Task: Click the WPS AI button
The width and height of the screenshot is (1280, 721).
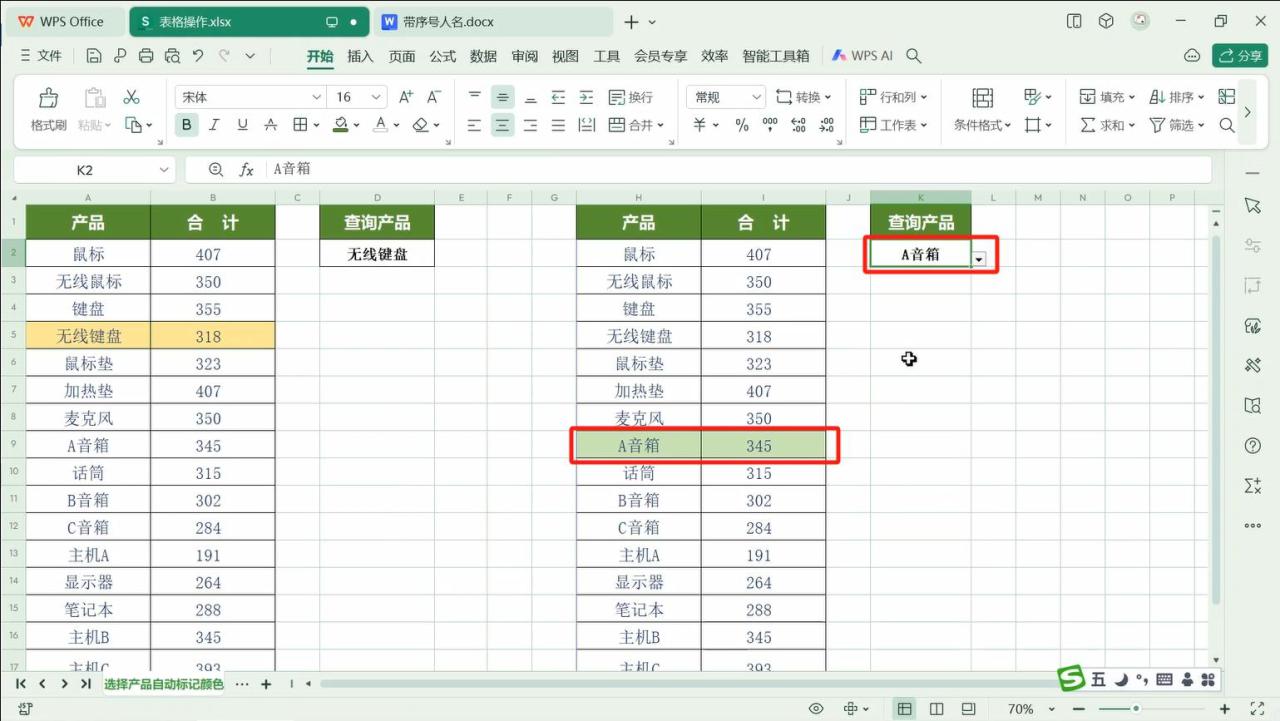Action: click(x=862, y=56)
